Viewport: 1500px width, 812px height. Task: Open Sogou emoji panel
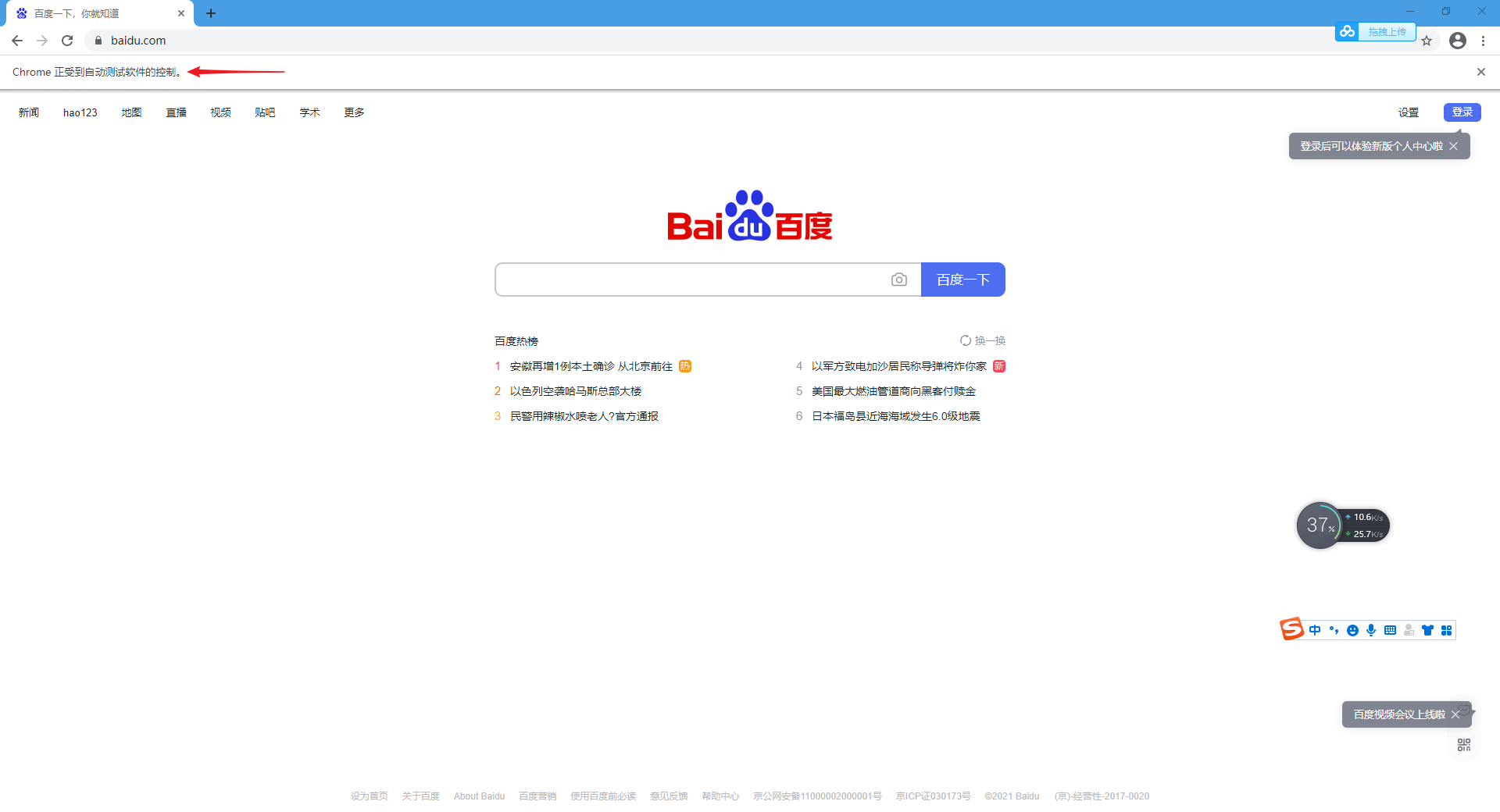[x=1353, y=630]
